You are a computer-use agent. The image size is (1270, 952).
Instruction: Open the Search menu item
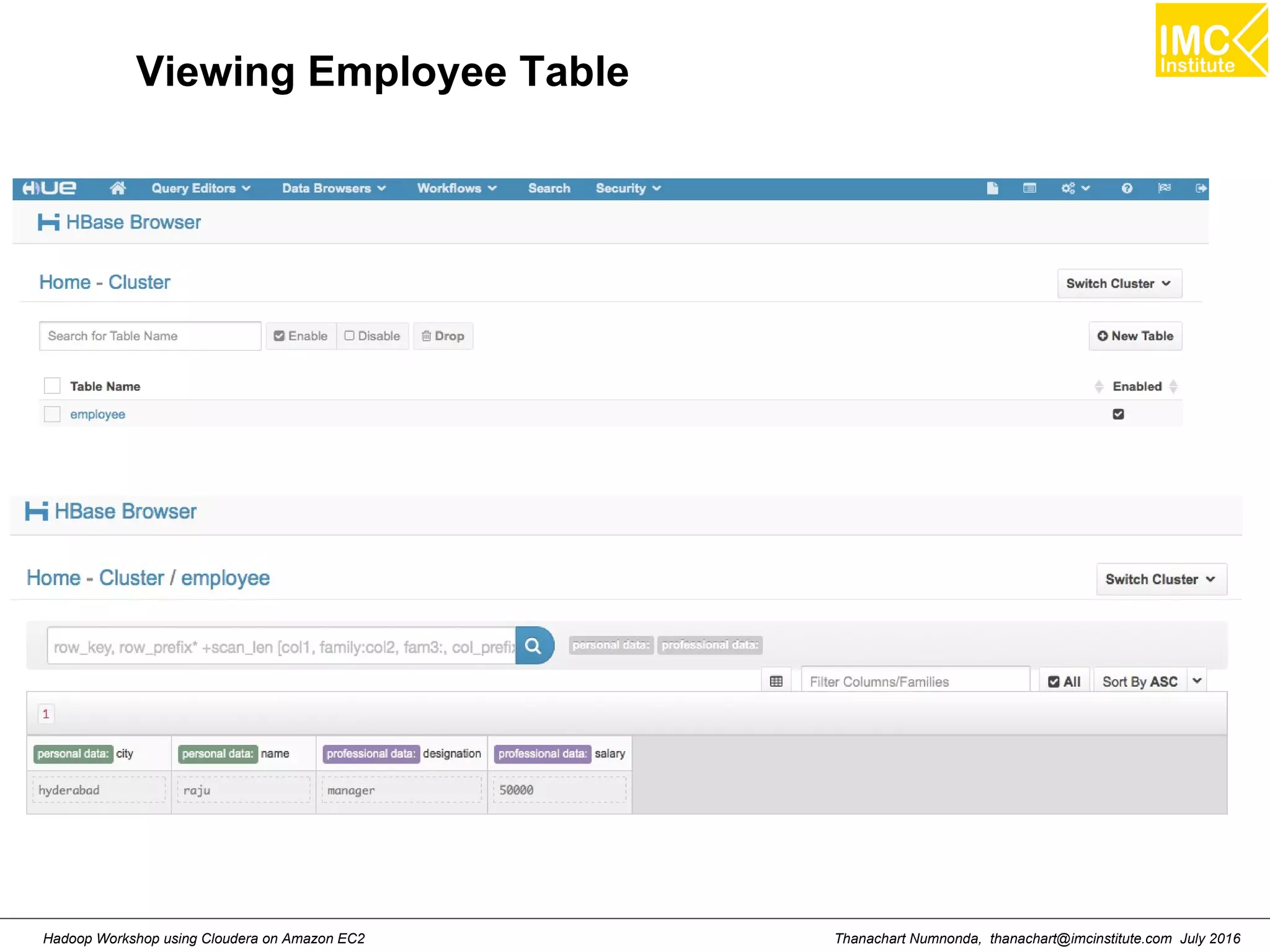tap(549, 188)
